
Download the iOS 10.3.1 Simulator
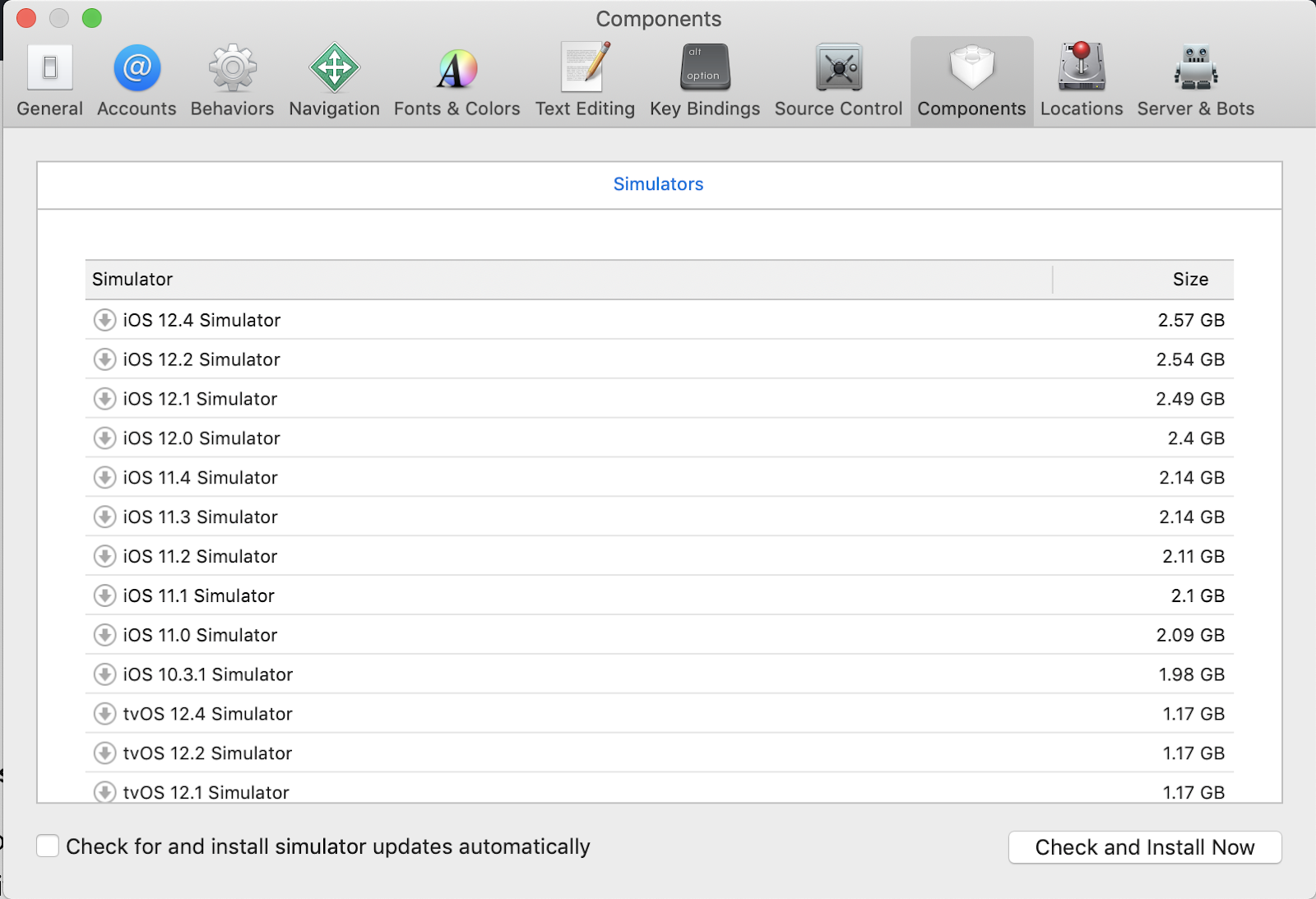[x=104, y=674]
